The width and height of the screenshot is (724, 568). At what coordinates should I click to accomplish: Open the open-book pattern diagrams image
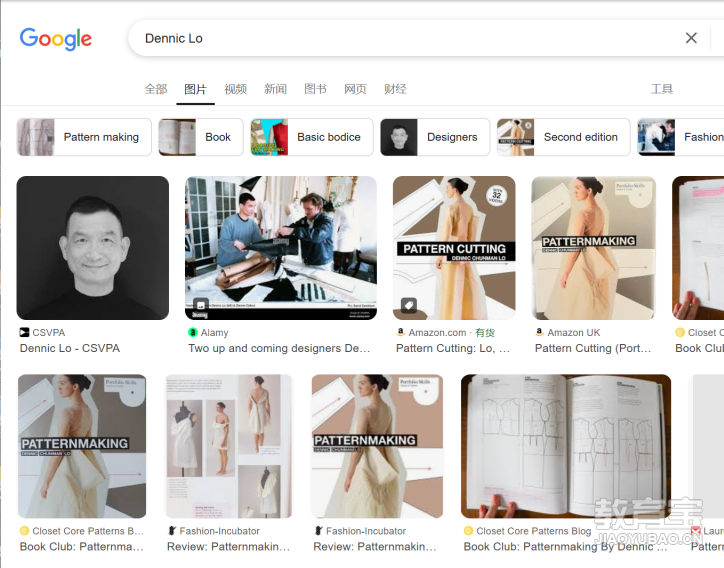pyautogui.click(x=566, y=446)
